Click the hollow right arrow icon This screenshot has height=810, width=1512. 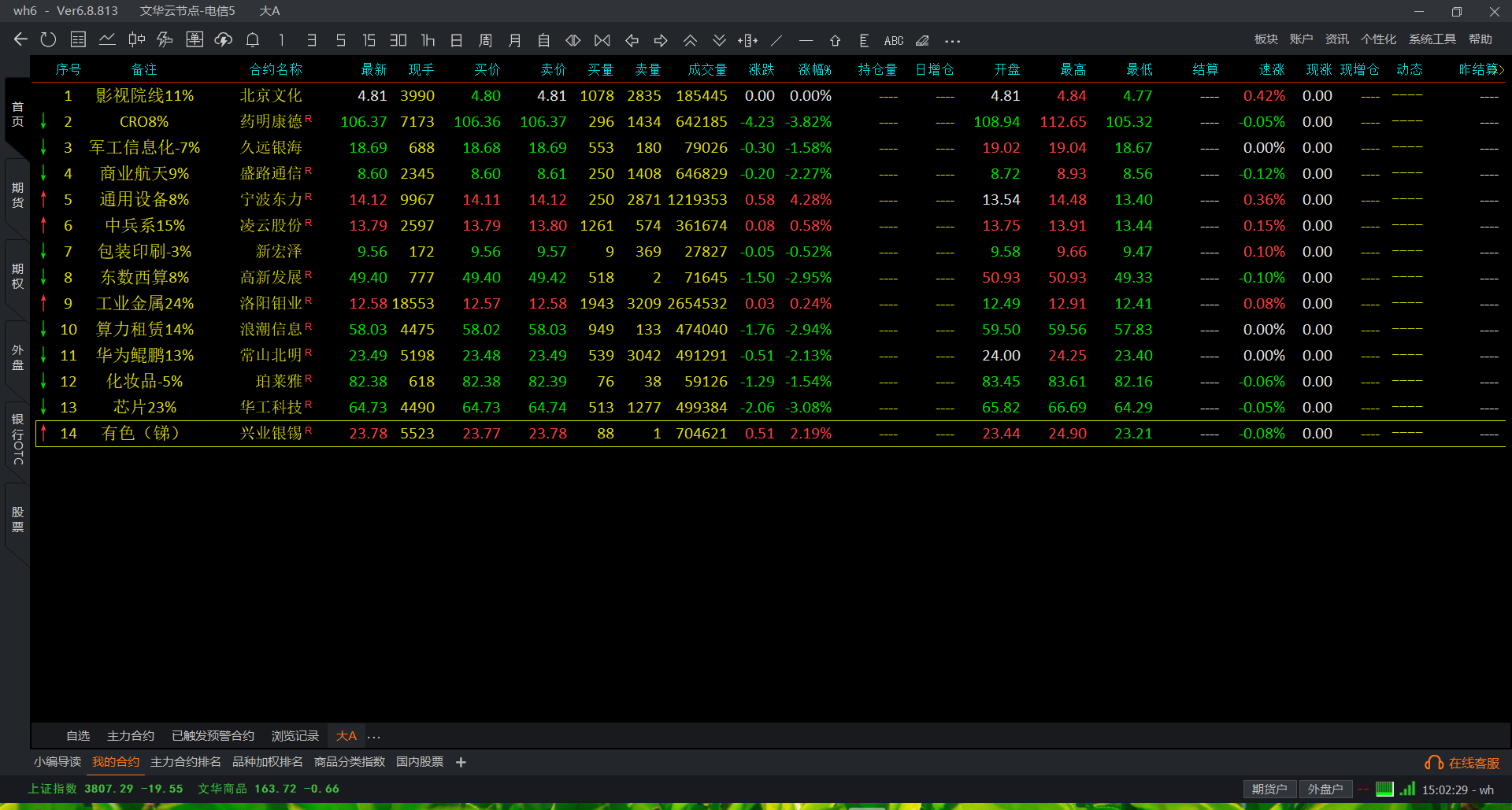coord(661,40)
